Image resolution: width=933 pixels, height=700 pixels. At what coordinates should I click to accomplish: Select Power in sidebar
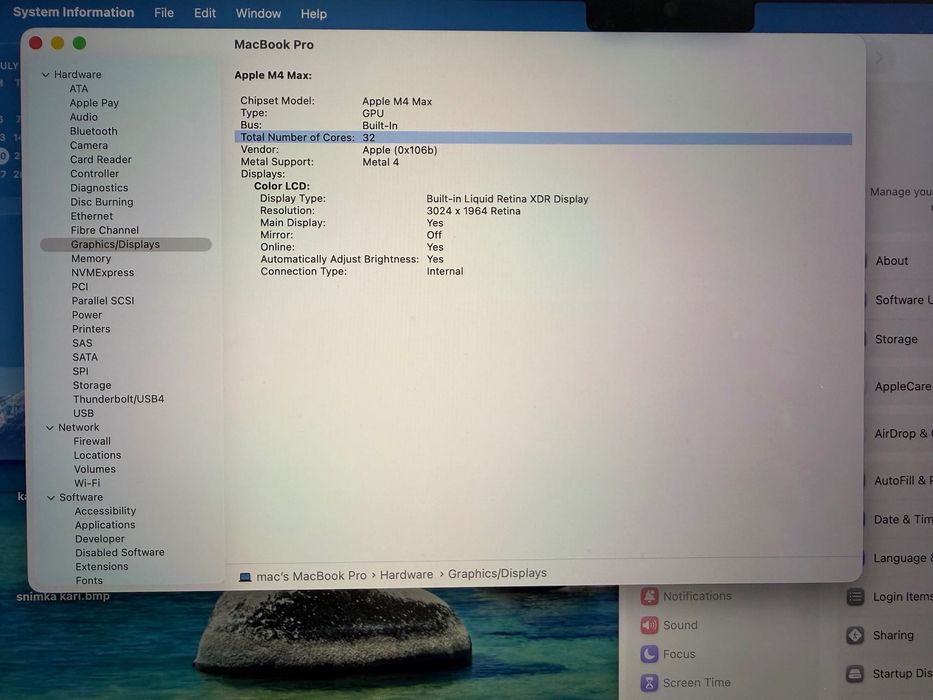point(87,315)
